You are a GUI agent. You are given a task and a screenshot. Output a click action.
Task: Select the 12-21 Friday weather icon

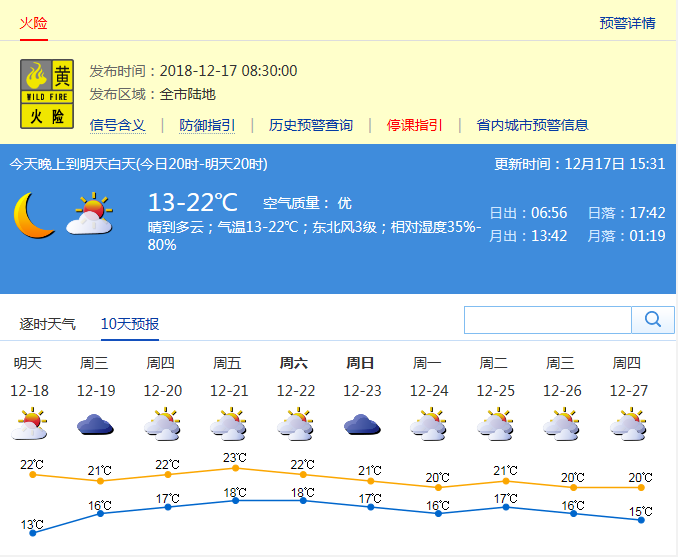[x=229, y=425]
